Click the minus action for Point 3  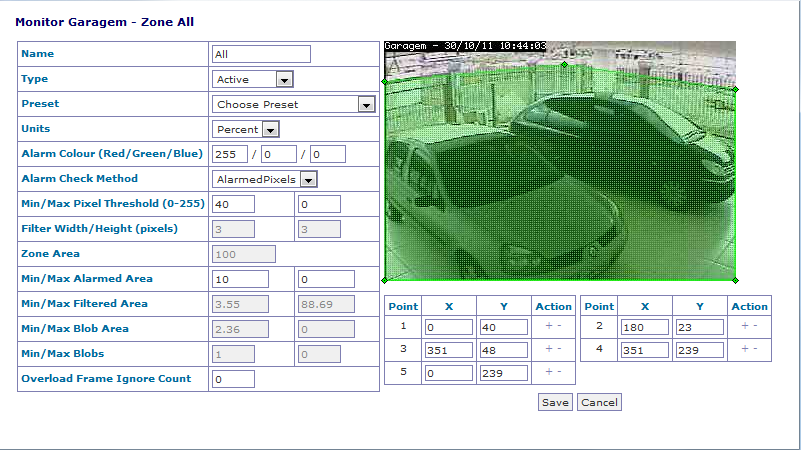(559, 349)
